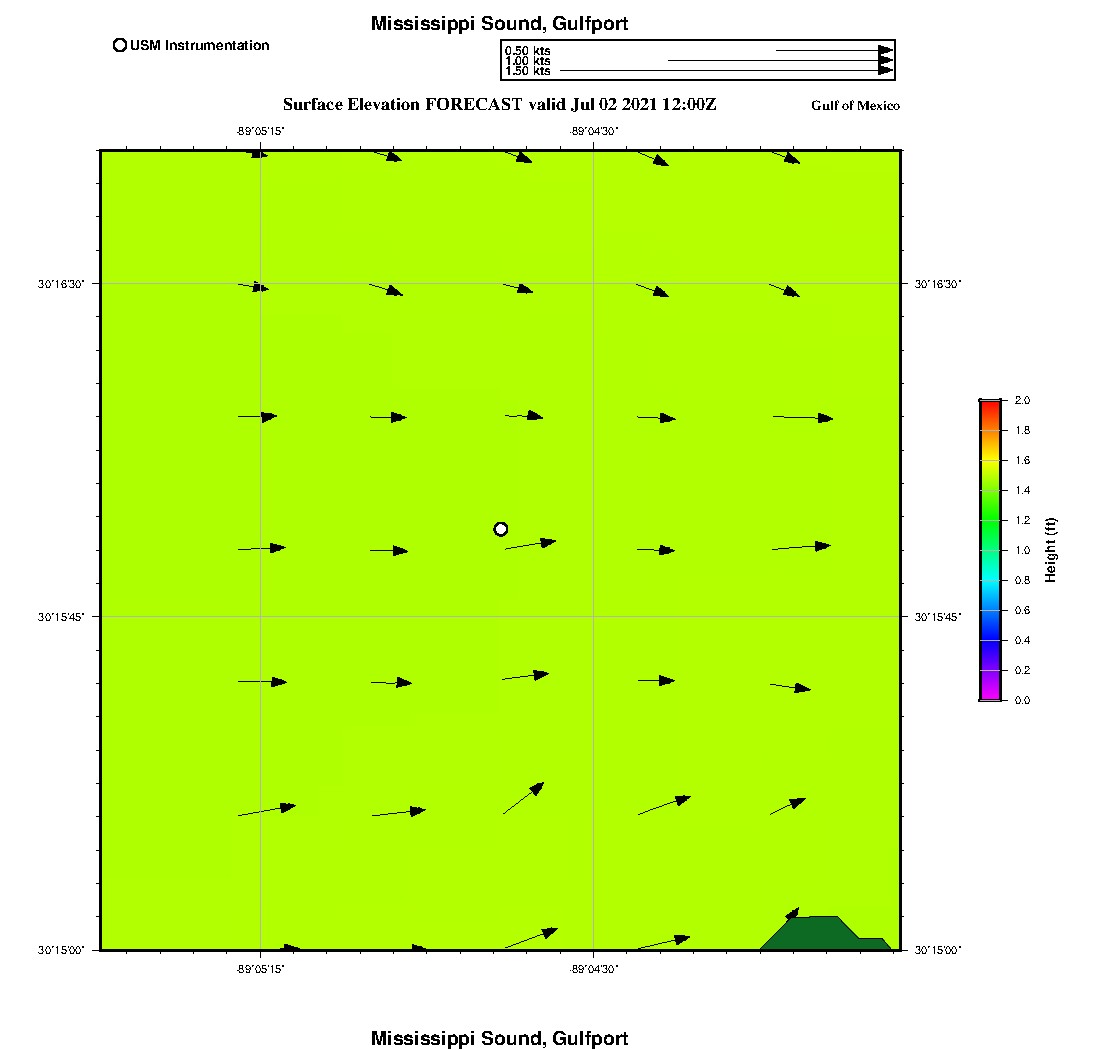This screenshot has height=1050, width=1100.
Task: Click the bottom "Mississippi Sound, Gulfport" caption
Action: (x=499, y=1038)
